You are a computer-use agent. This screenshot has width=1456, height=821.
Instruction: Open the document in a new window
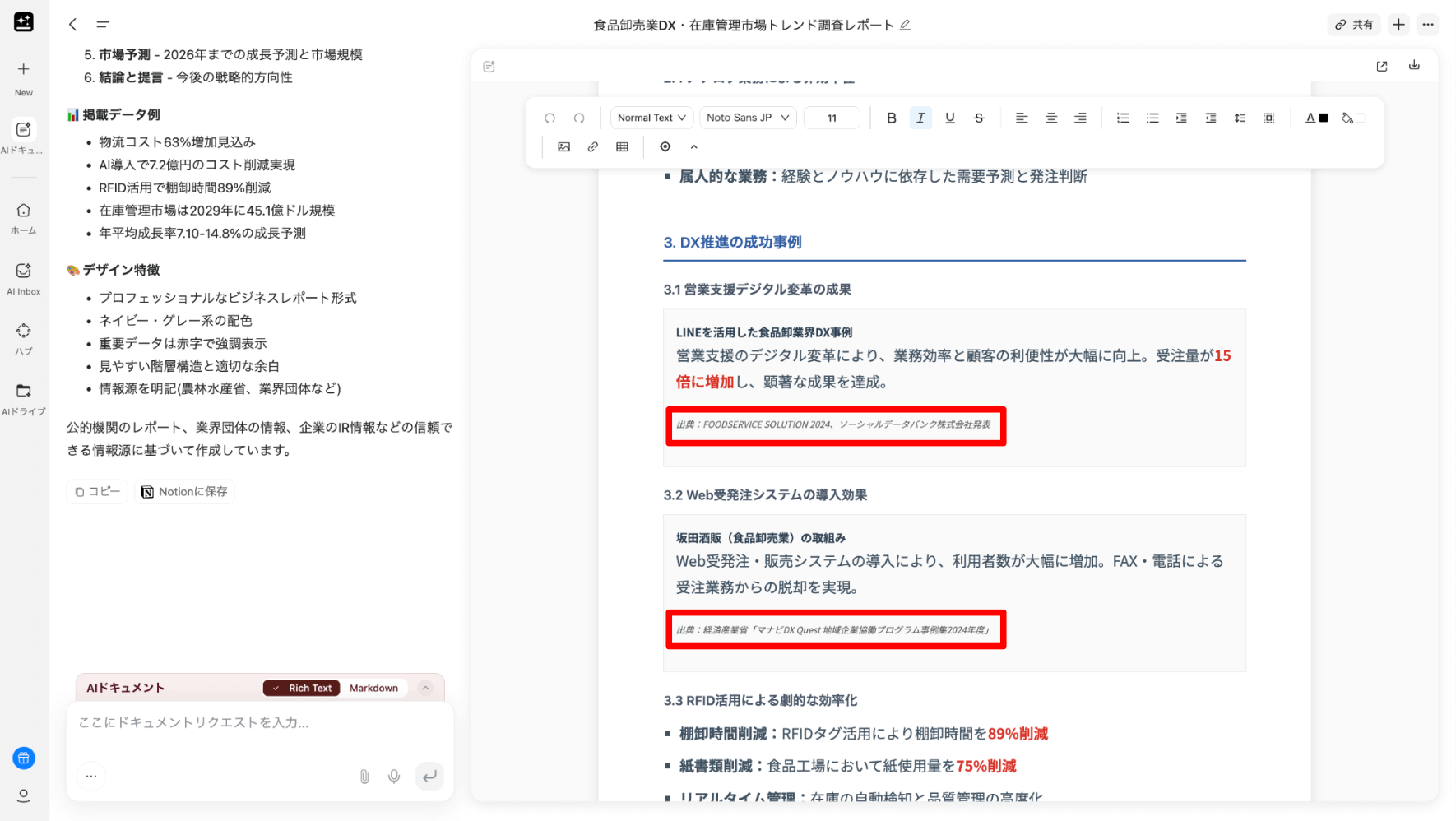1382,66
